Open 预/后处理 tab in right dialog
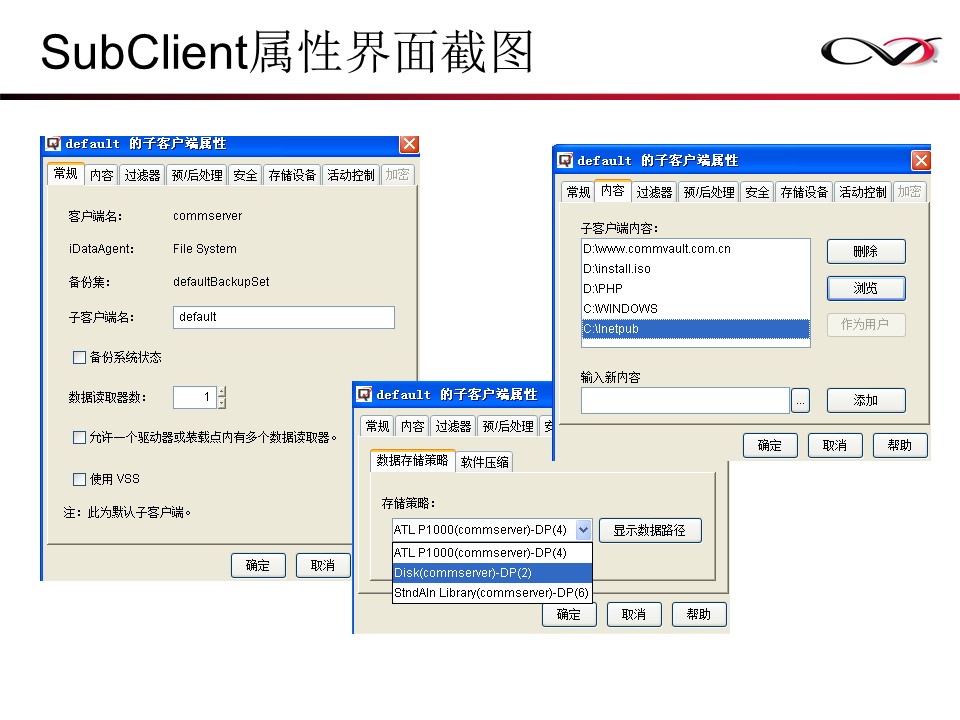The image size is (960, 720). tap(708, 192)
